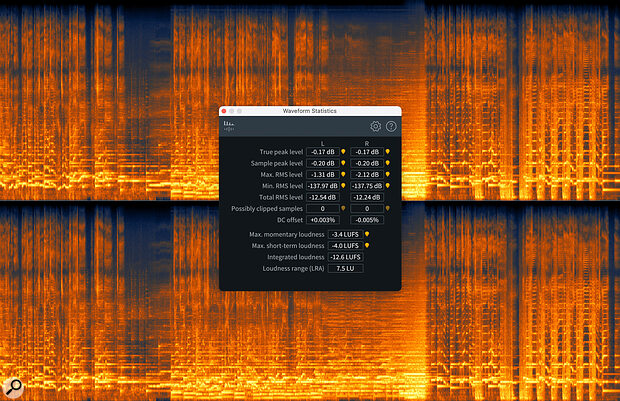Click the left Total RMS level value
Viewport: 620px width, 401px height.
323,197
